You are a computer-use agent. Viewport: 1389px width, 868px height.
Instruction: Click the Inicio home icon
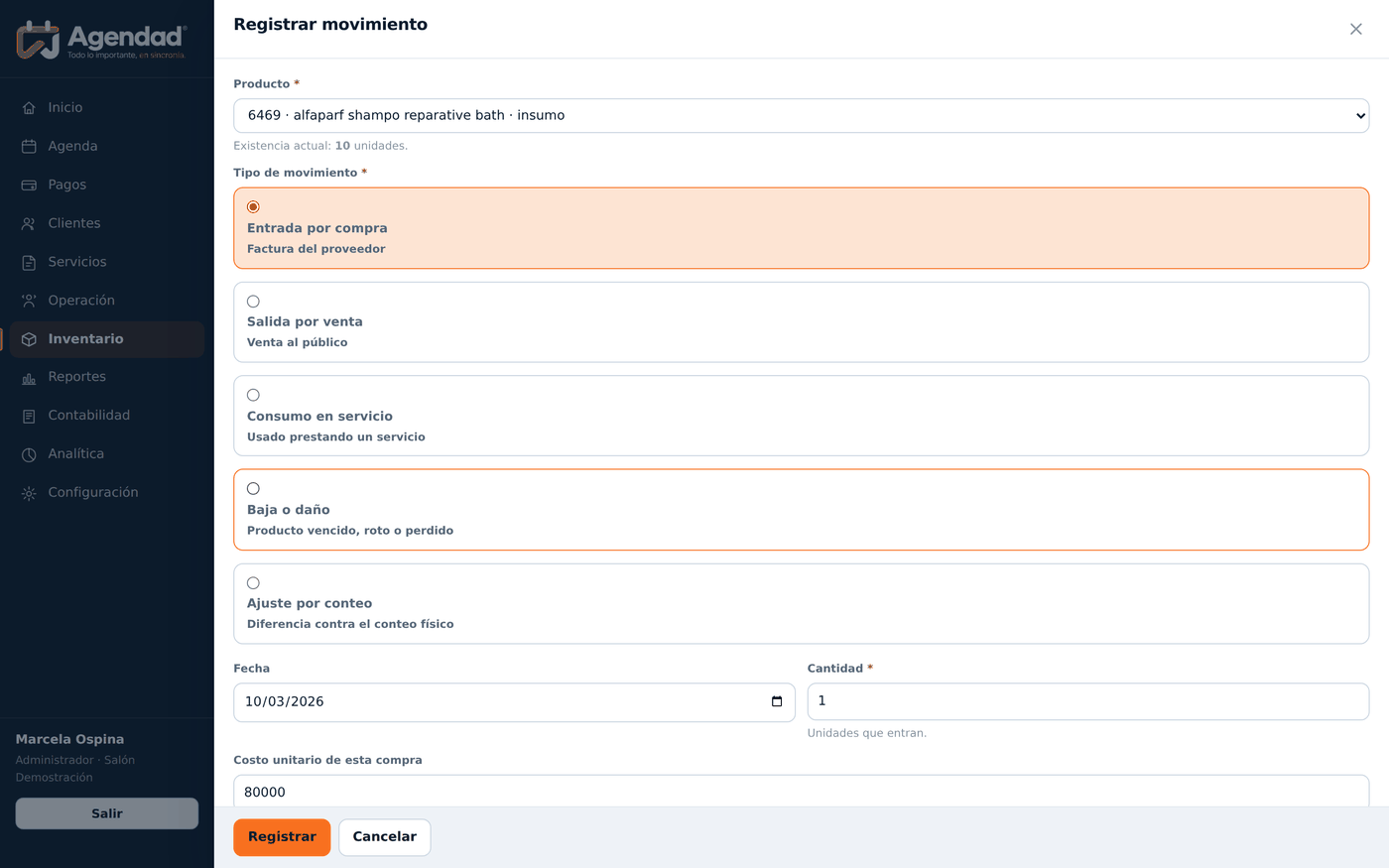pyautogui.click(x=29, y=108)
